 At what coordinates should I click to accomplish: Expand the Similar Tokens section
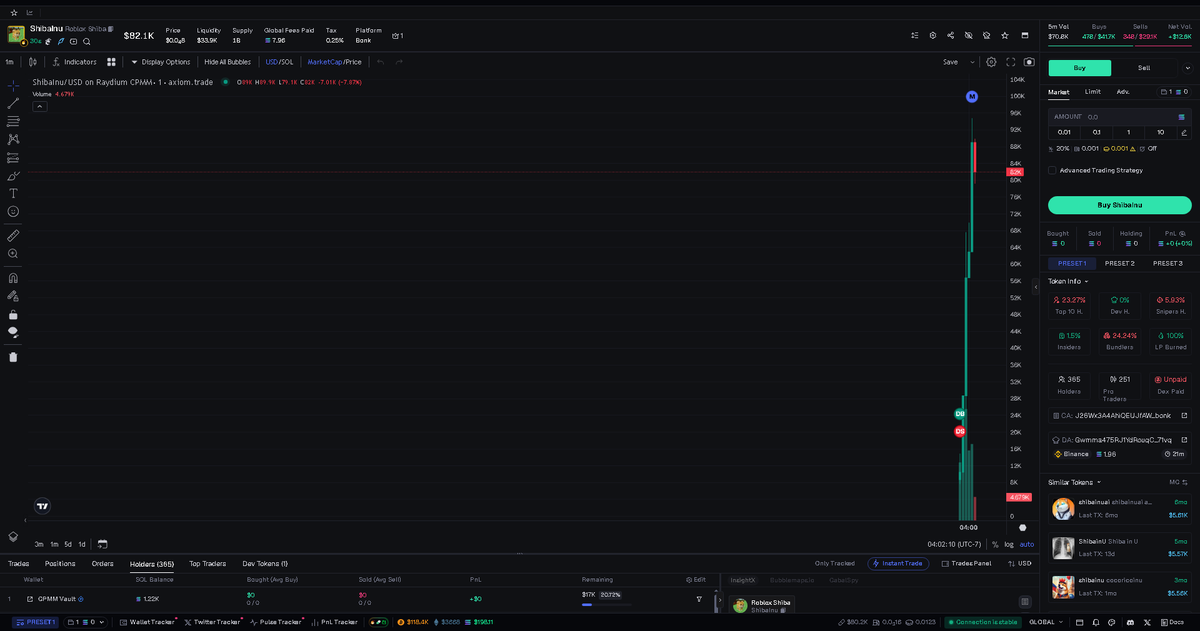click(1073, 482)
